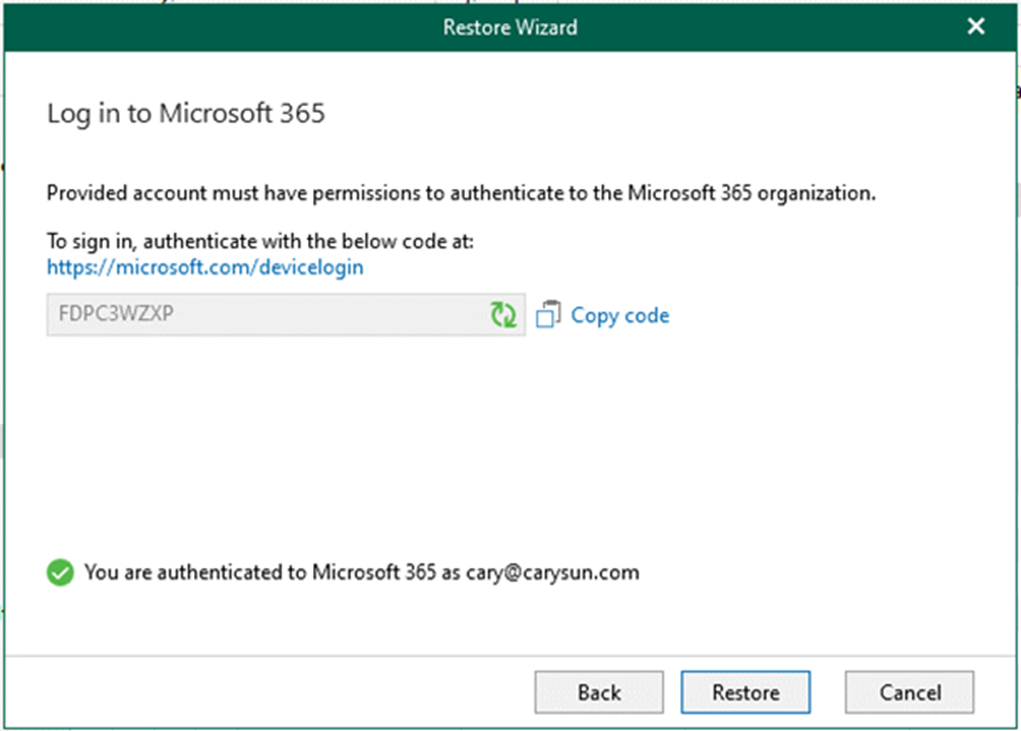Image resolution: width=1021 pixels, height=731 pixels.
Task: Cancel the Restore Wizard
Action: (x=910, y=693)
